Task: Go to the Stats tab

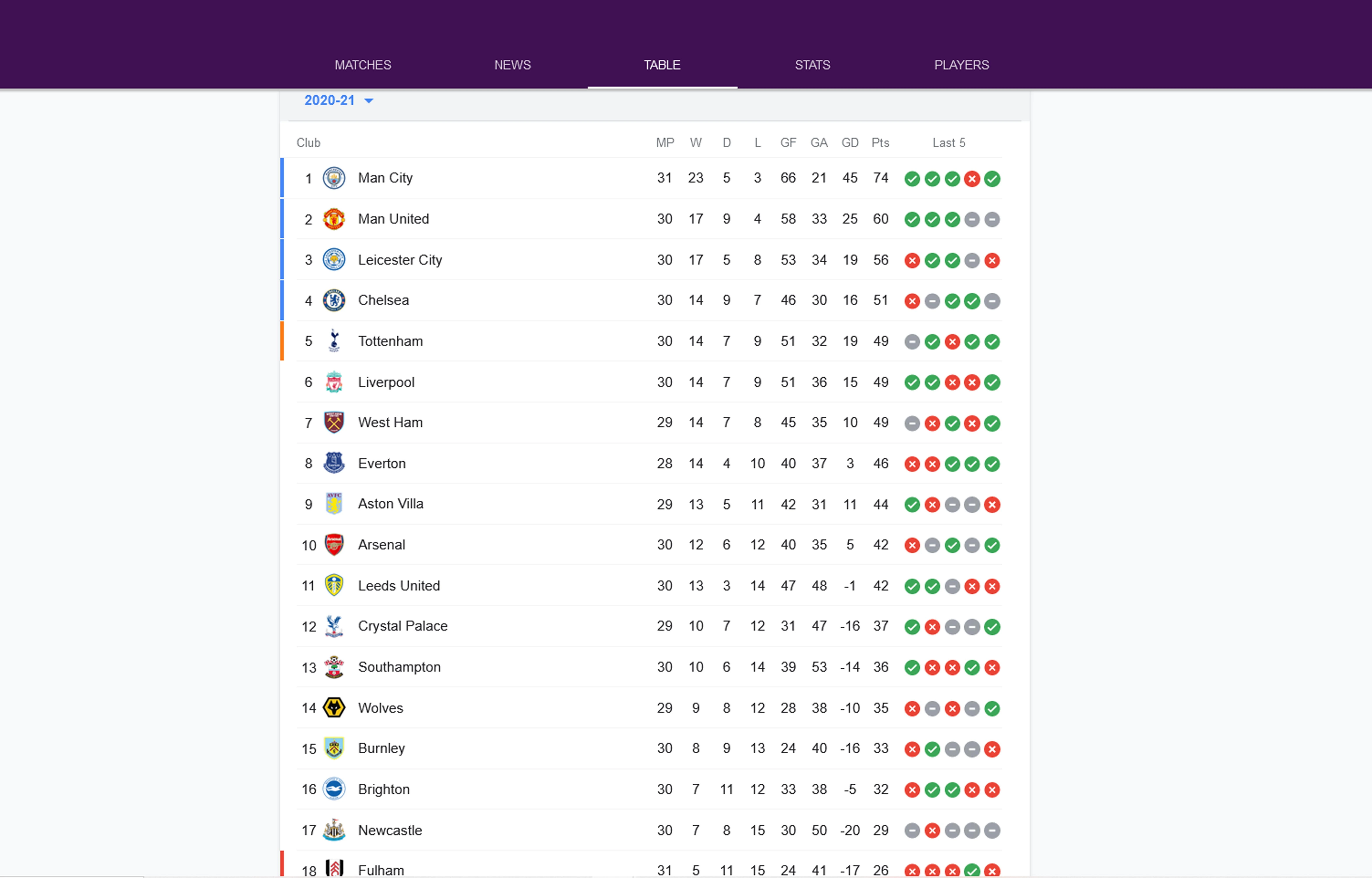Action: pyautogui.click(x=812, y=65)
